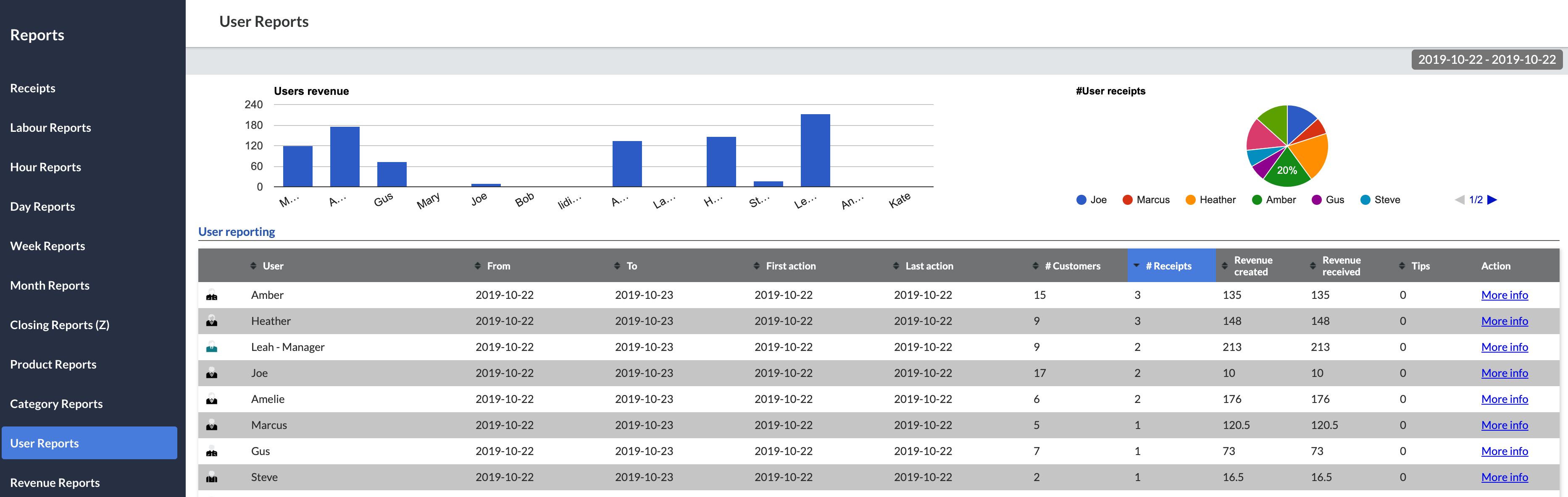Viewport: 1568px width, 497px height.
Task: Open the date range 2019-10-22 picker
Action: 1486,60
